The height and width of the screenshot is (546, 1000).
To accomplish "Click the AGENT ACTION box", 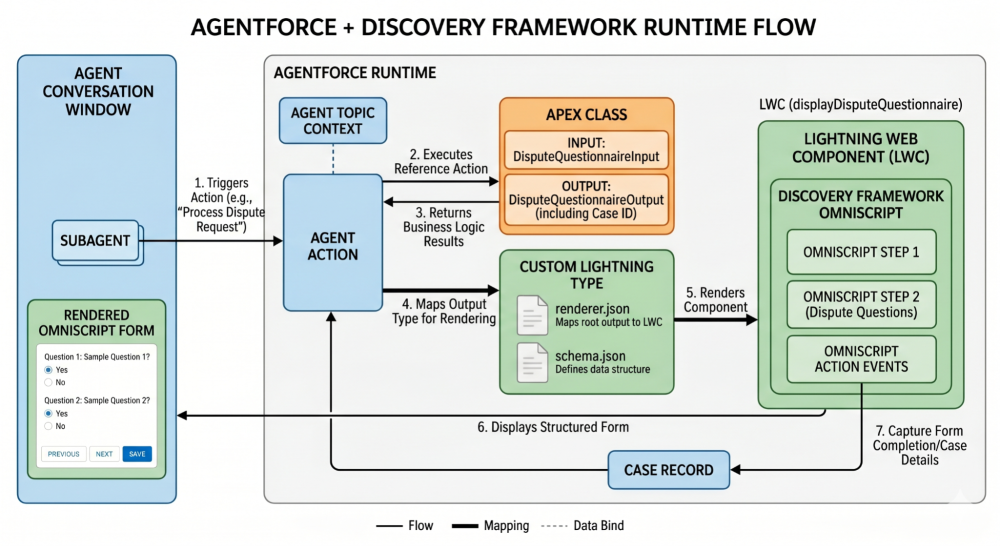I will pos(333,243).
